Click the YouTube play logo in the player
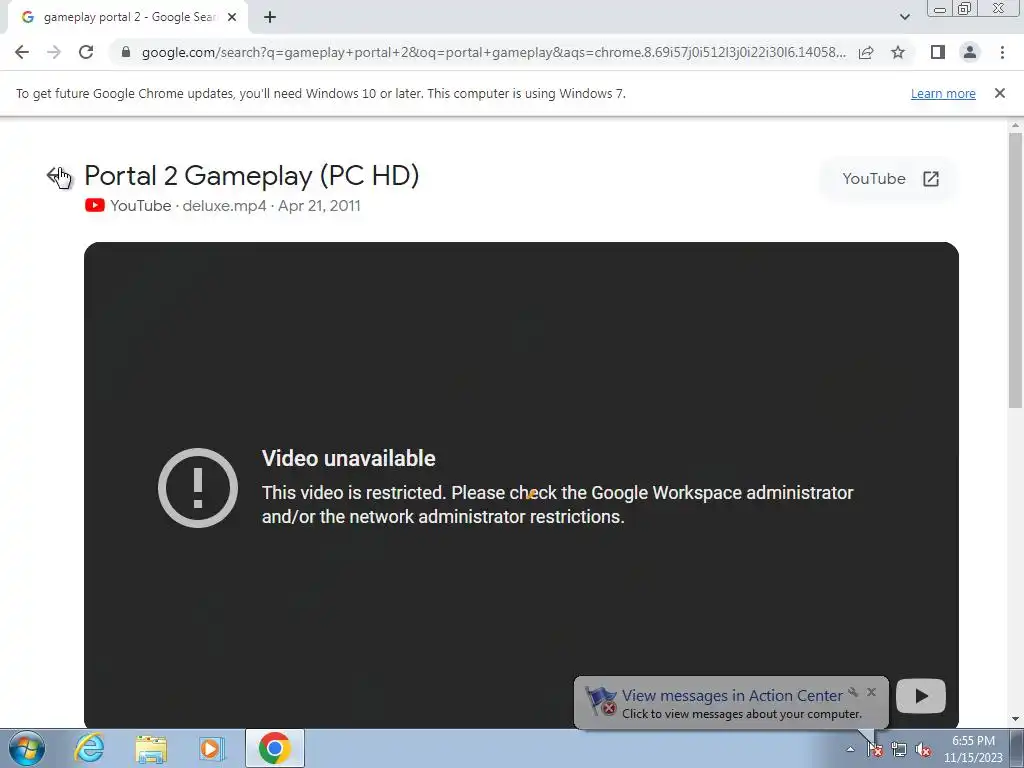 click(x=921, y=696)
